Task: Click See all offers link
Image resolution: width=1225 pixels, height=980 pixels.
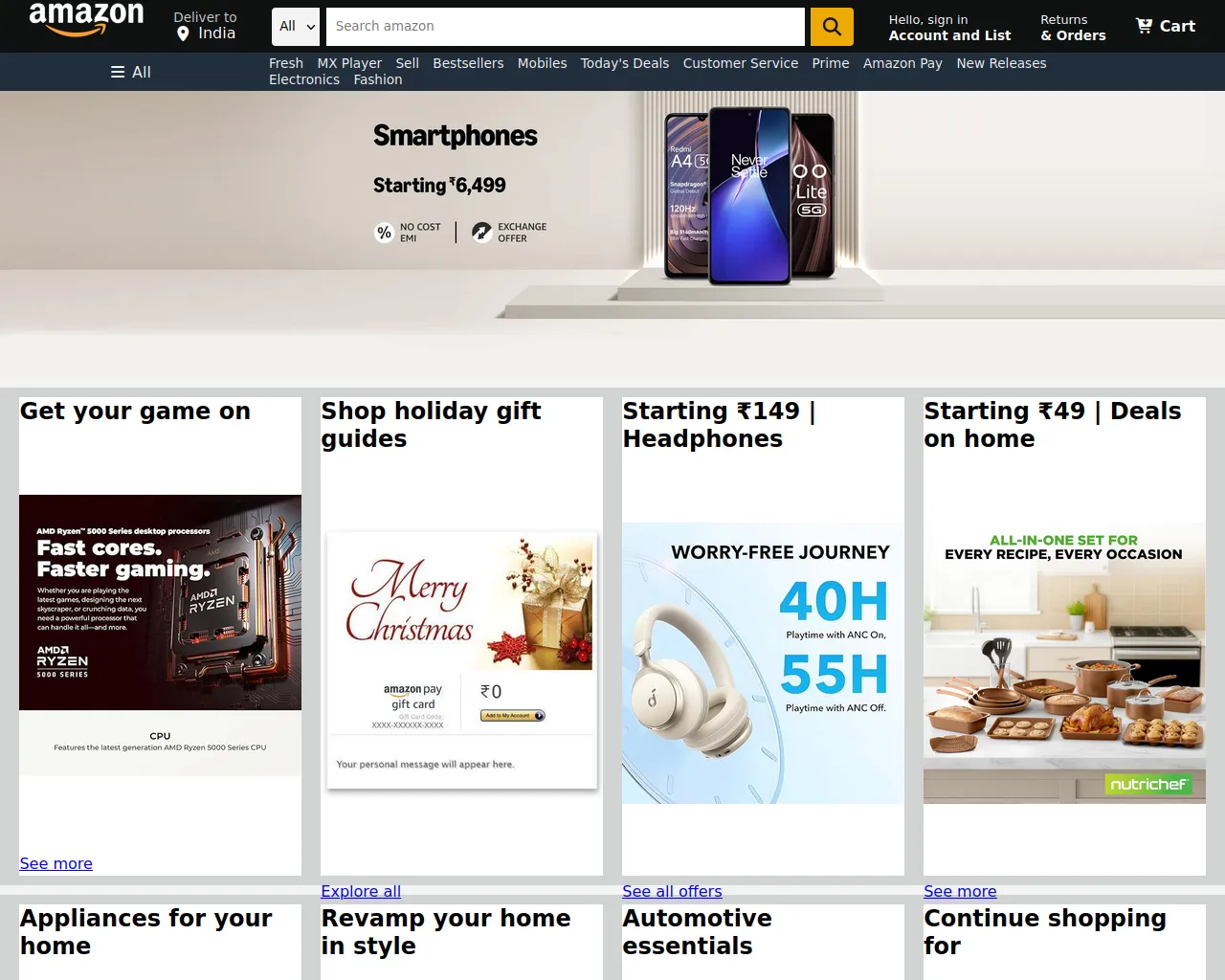Action: (672, 891)
